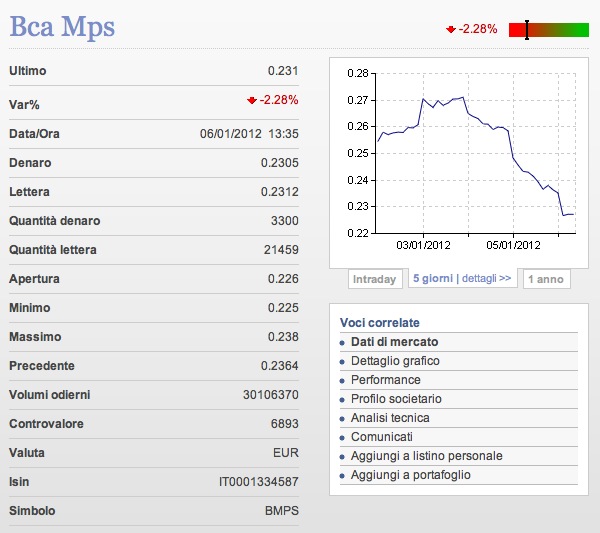Click Aggiungi a portafoglio

(x=410, y=475)
